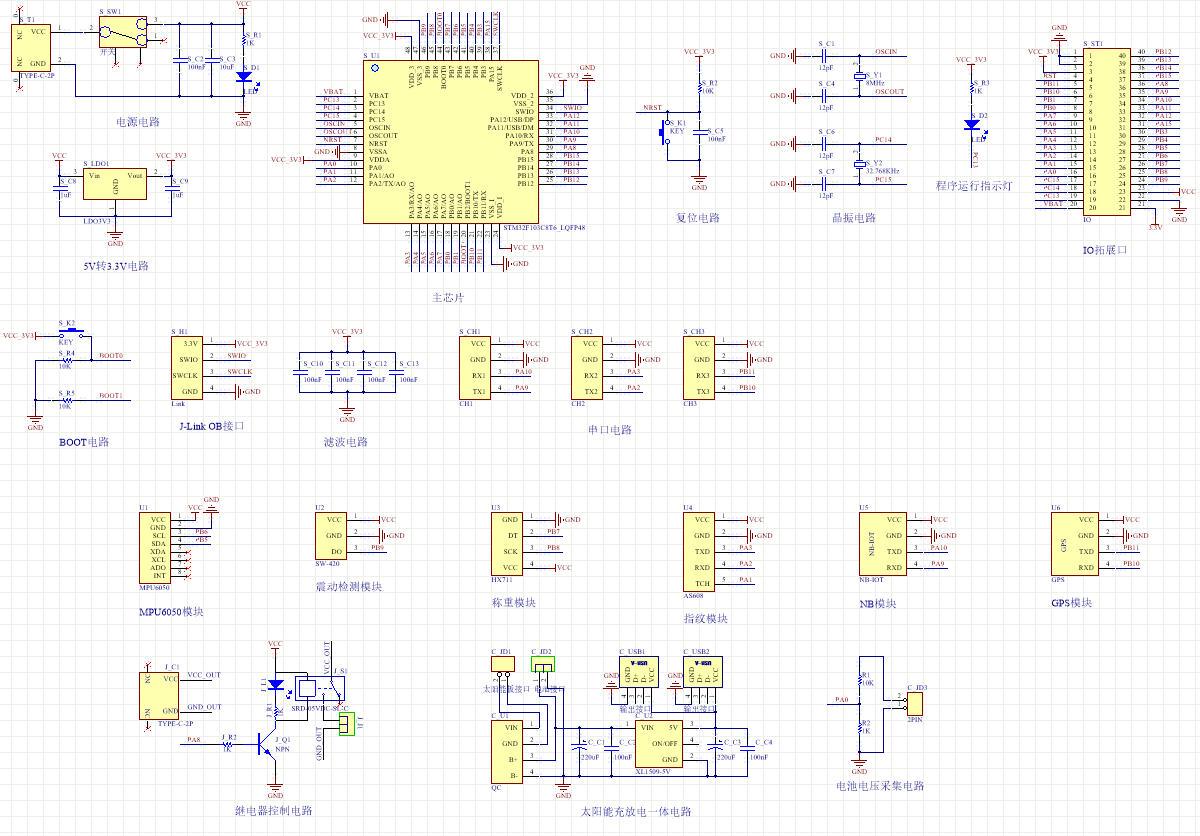Click the 复位电路 label

698,218
